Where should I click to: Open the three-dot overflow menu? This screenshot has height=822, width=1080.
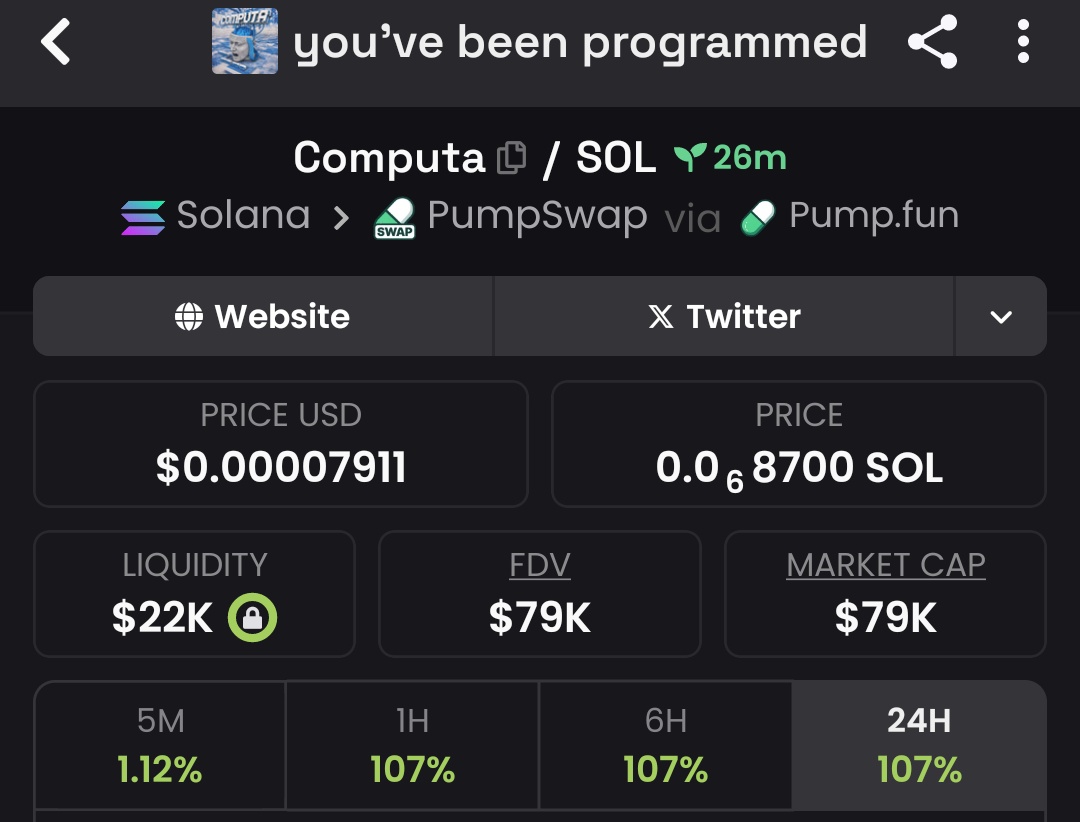tap(1022, 43)
